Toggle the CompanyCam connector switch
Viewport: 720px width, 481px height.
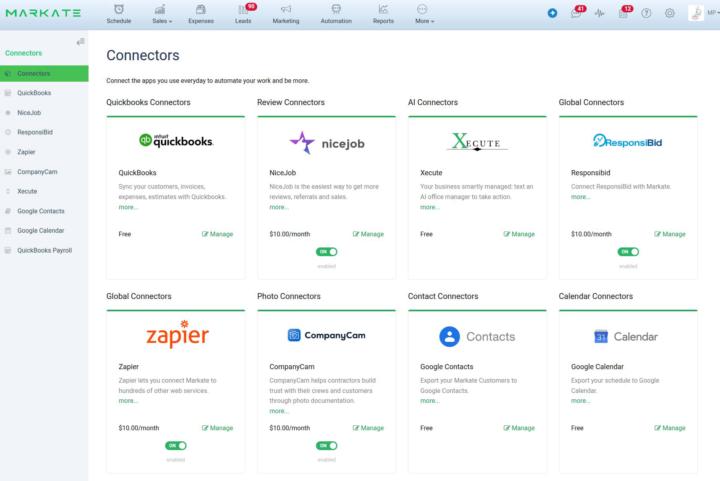[326, 446]
